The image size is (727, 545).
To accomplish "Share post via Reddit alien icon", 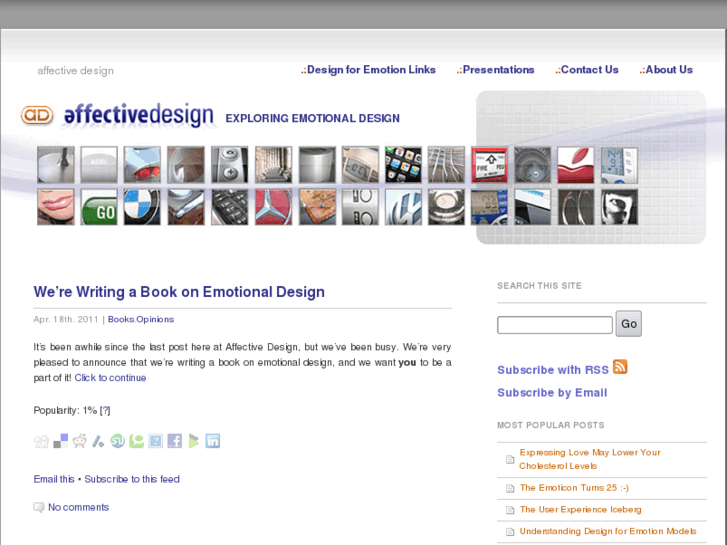I will pos(79,441).
